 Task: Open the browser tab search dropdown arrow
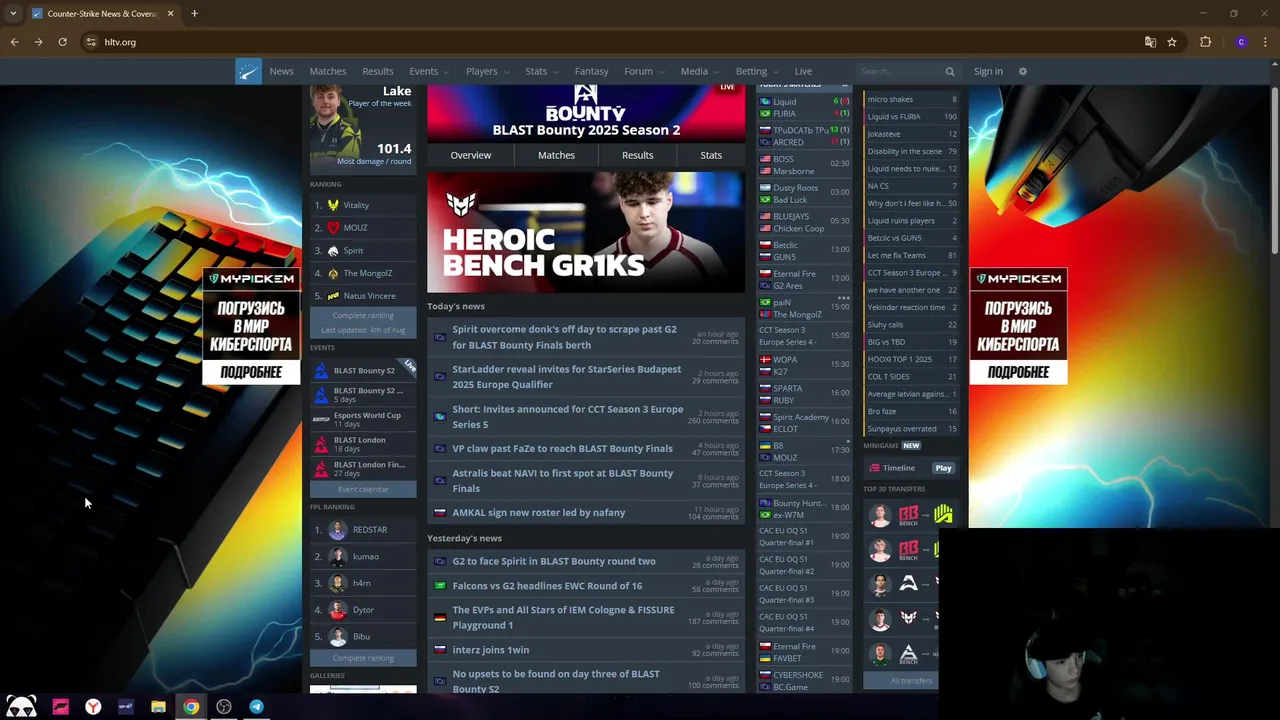click(x=12, y=13)
